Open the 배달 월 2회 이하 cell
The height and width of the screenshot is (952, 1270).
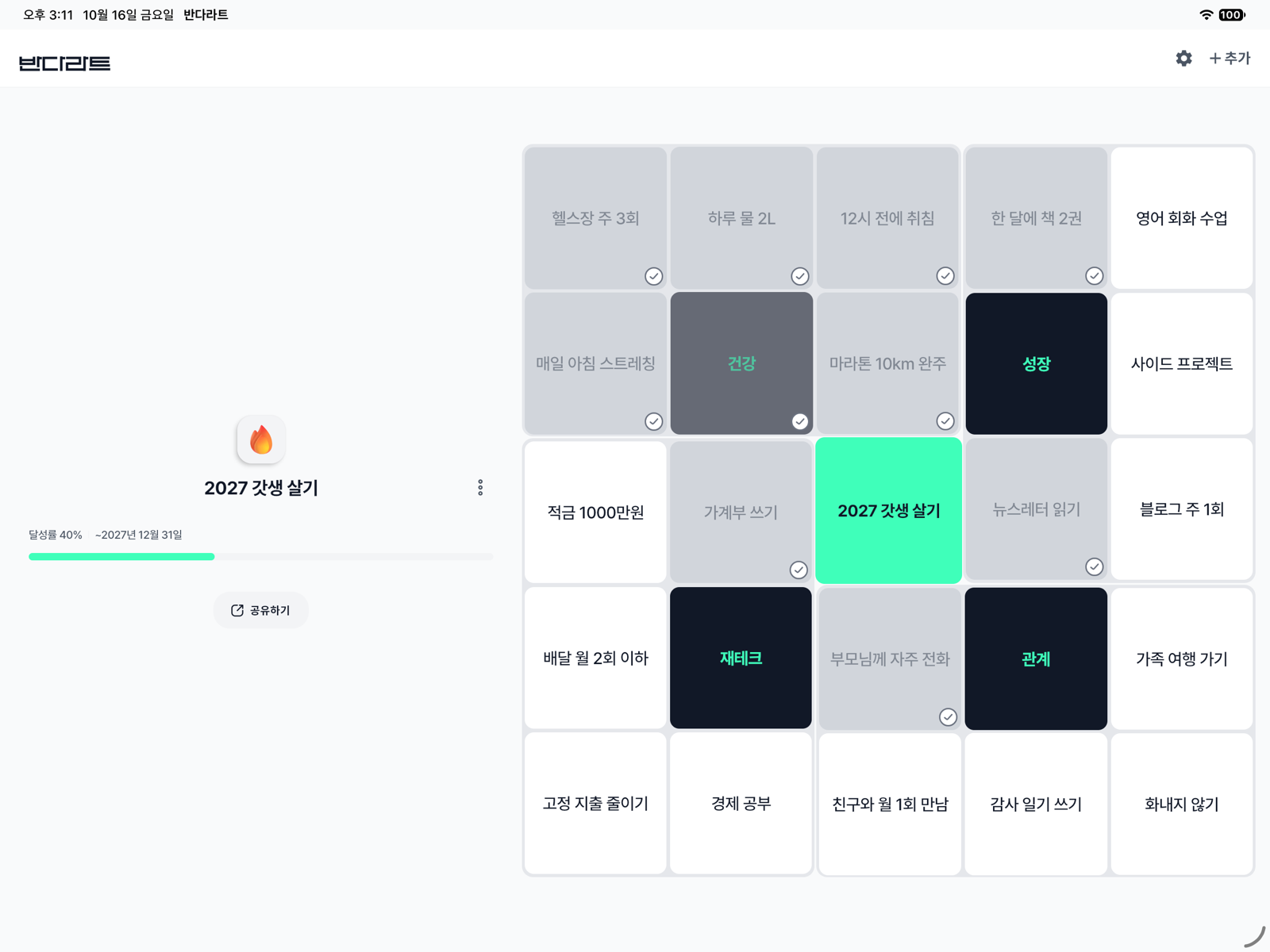point(595,658)
